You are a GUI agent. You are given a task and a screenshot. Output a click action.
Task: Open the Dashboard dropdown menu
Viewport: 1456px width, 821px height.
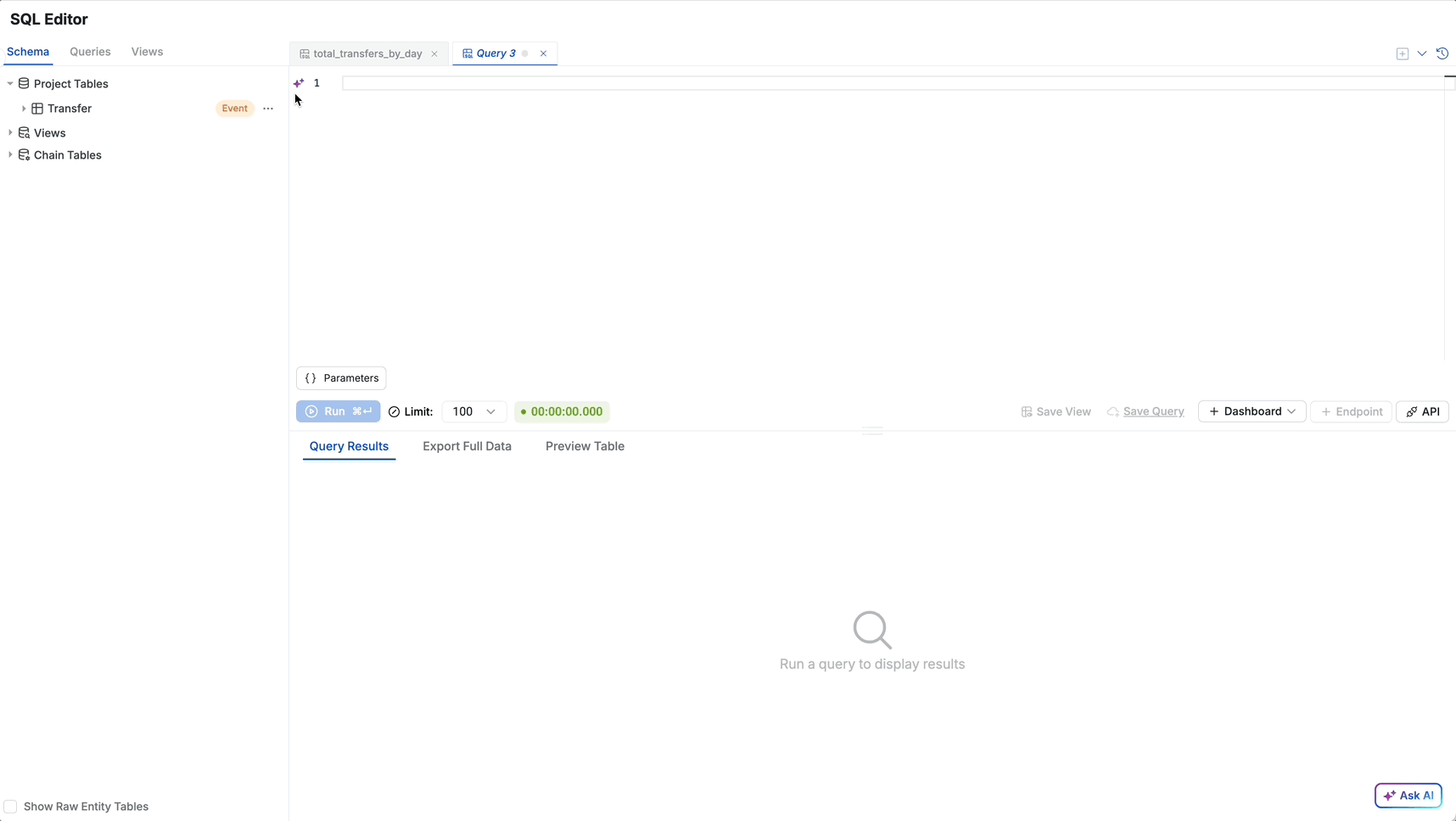tap(1252, 411)
